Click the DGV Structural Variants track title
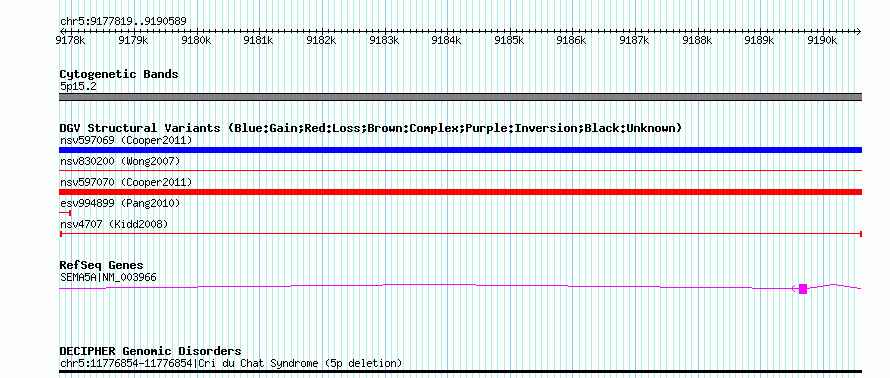 (x=371, y=128)
